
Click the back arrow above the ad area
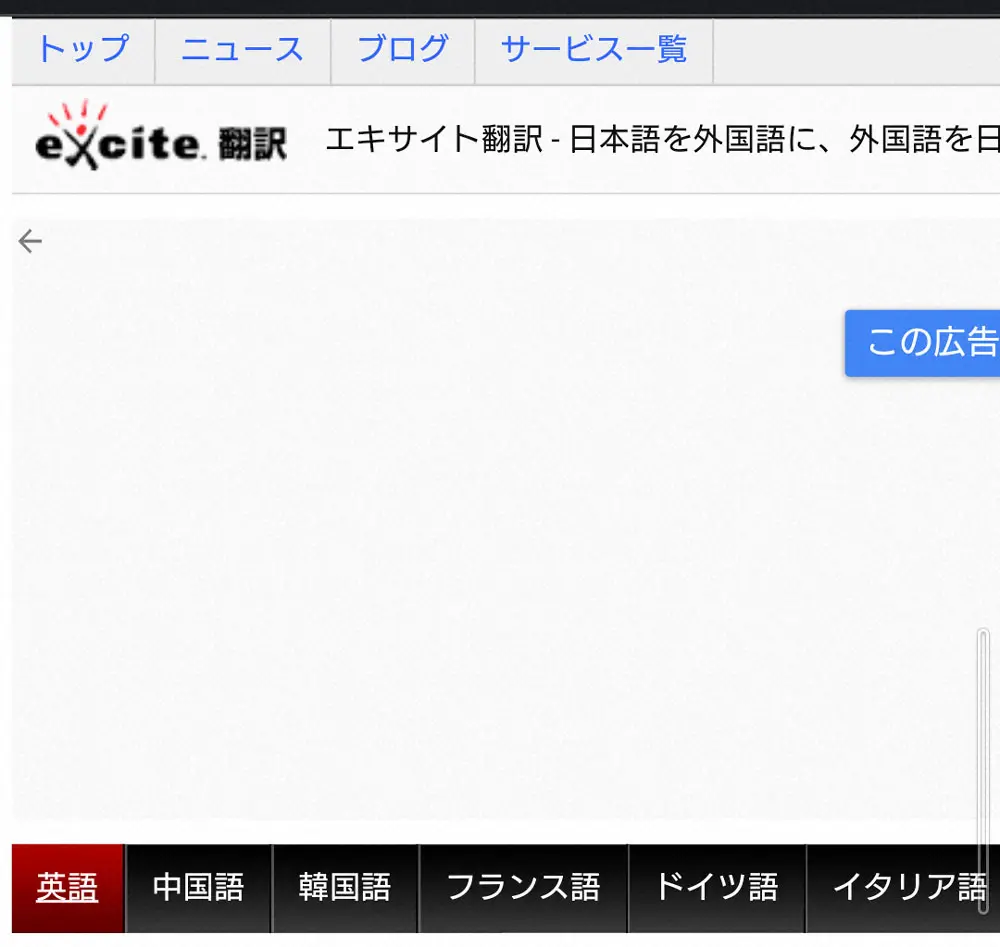pos(31,240)
